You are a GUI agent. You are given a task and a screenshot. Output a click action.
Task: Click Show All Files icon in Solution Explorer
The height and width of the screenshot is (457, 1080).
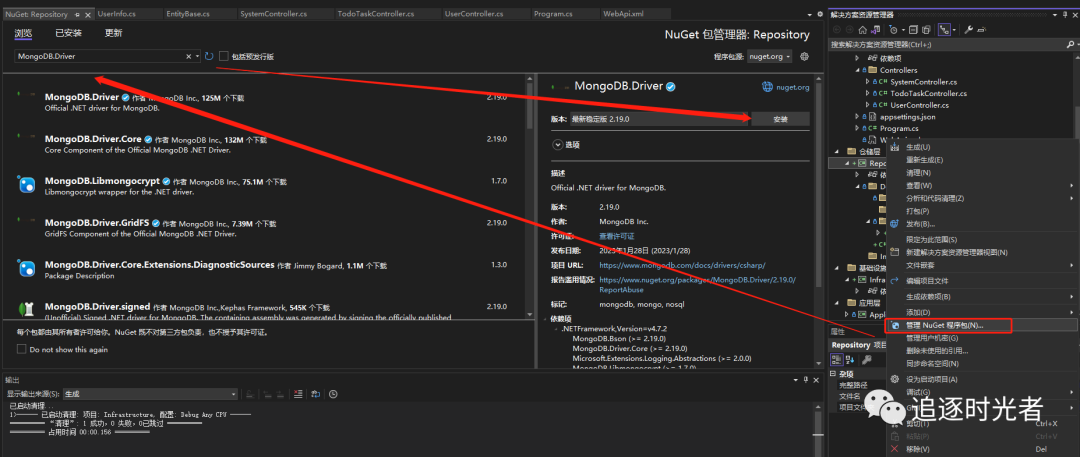(x=926, y=30)
